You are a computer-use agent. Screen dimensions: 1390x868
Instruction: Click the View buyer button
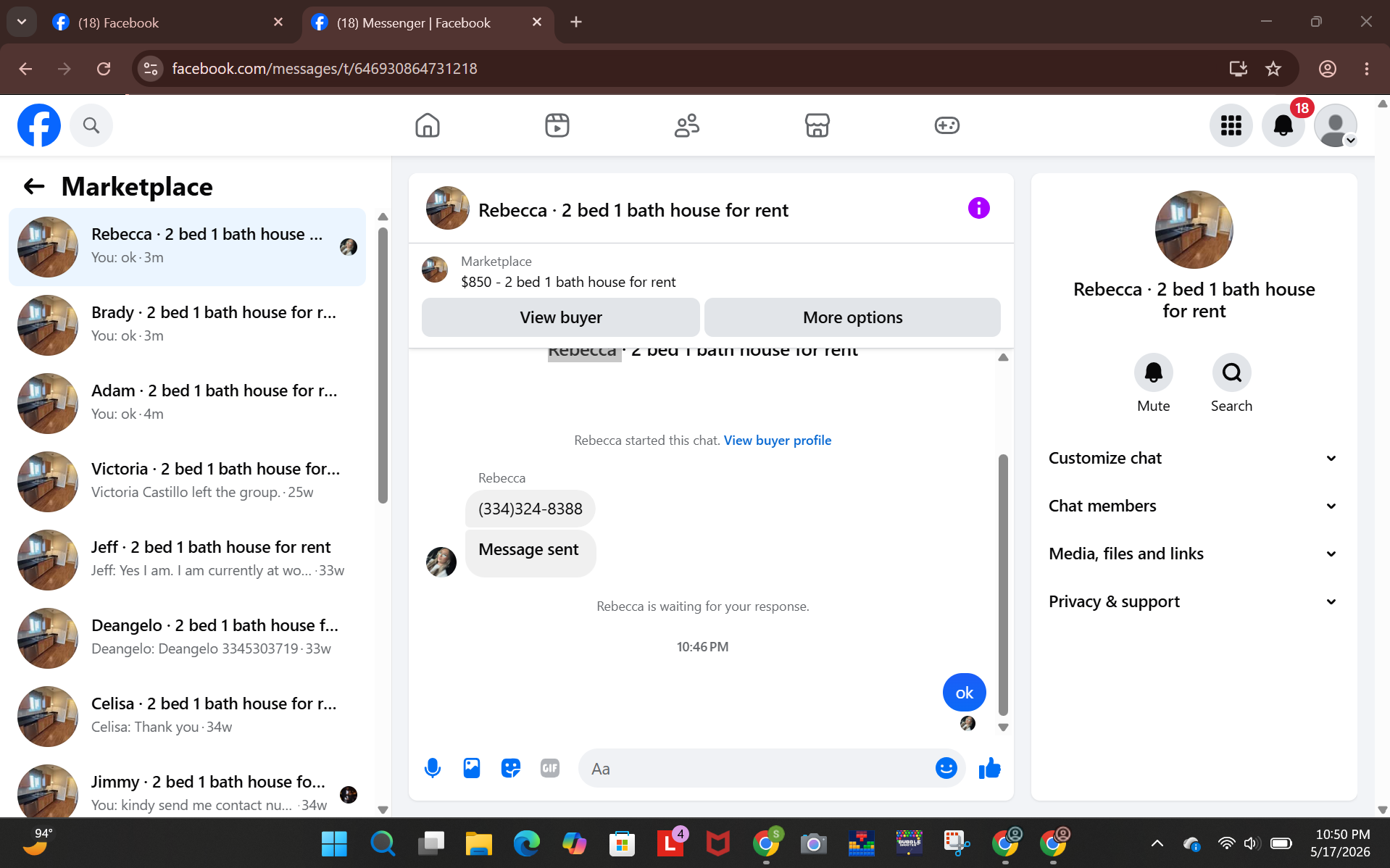561,317
